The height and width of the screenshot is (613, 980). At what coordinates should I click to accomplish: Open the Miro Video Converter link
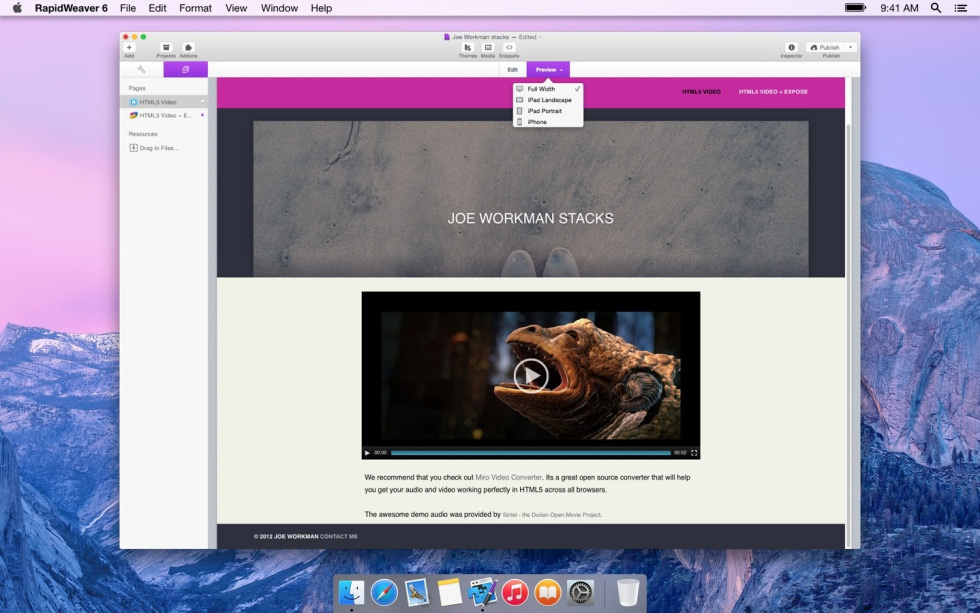click(509, 477)
